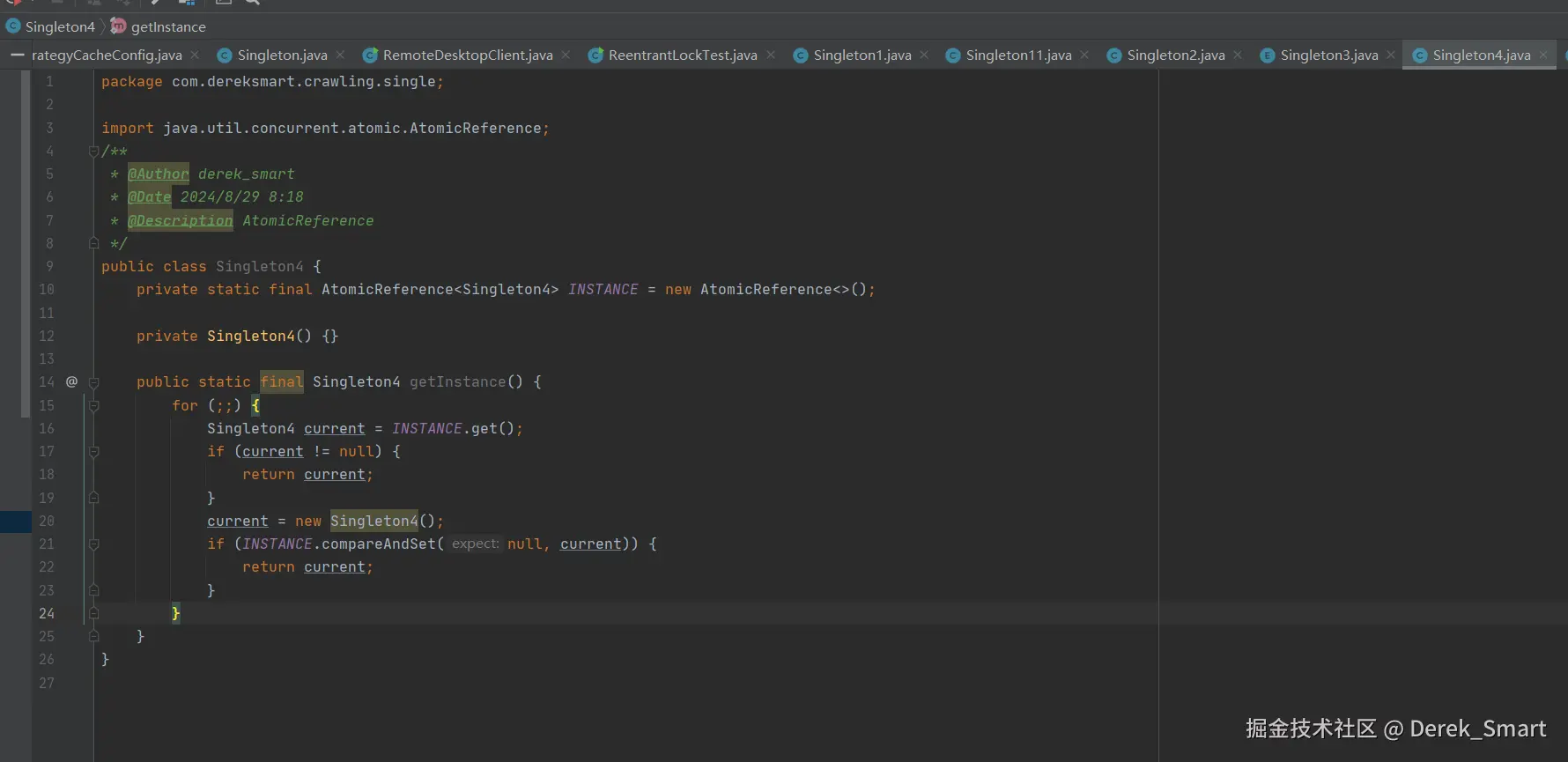Click line number 27 in the gutter
Viewport: 1568px width, 762px height.
pos(47,683)
